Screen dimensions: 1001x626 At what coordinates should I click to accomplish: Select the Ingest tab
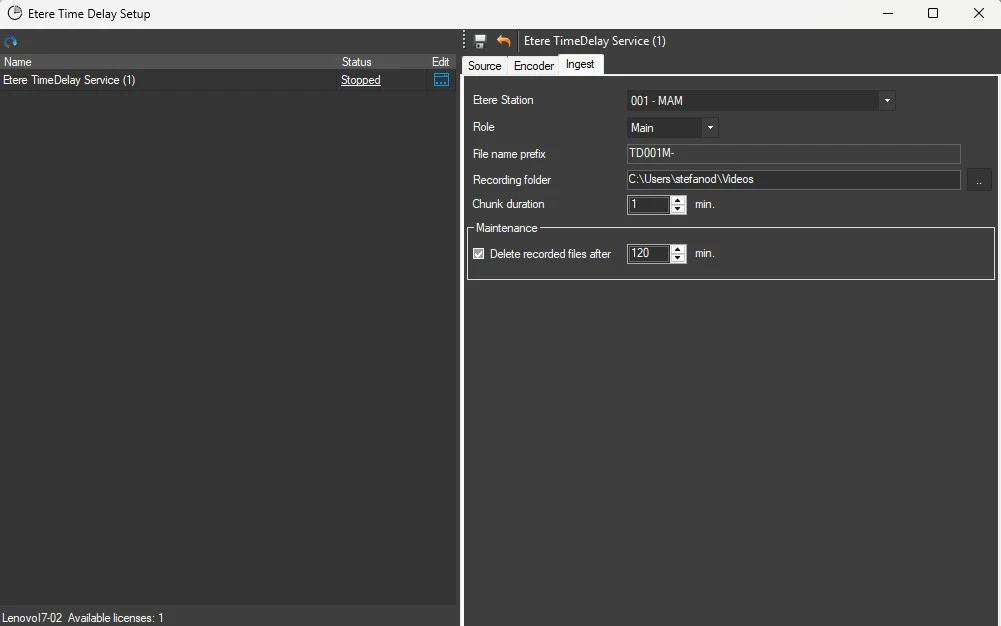click(x=580, y=64)
